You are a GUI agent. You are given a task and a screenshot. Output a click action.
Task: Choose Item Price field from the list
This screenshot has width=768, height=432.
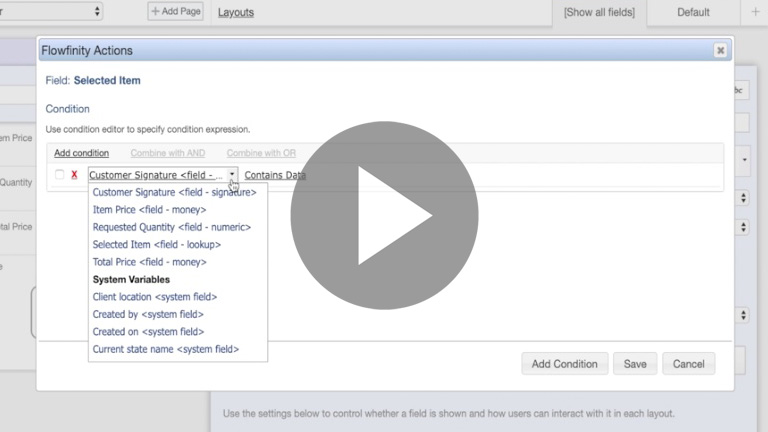point(149,210)
